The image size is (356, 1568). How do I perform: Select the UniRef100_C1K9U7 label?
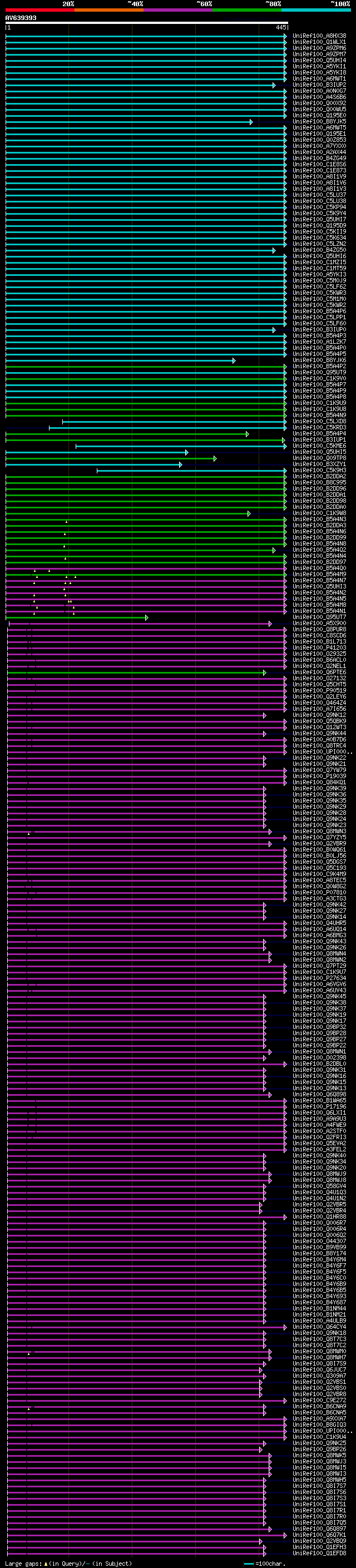point(319,972)
